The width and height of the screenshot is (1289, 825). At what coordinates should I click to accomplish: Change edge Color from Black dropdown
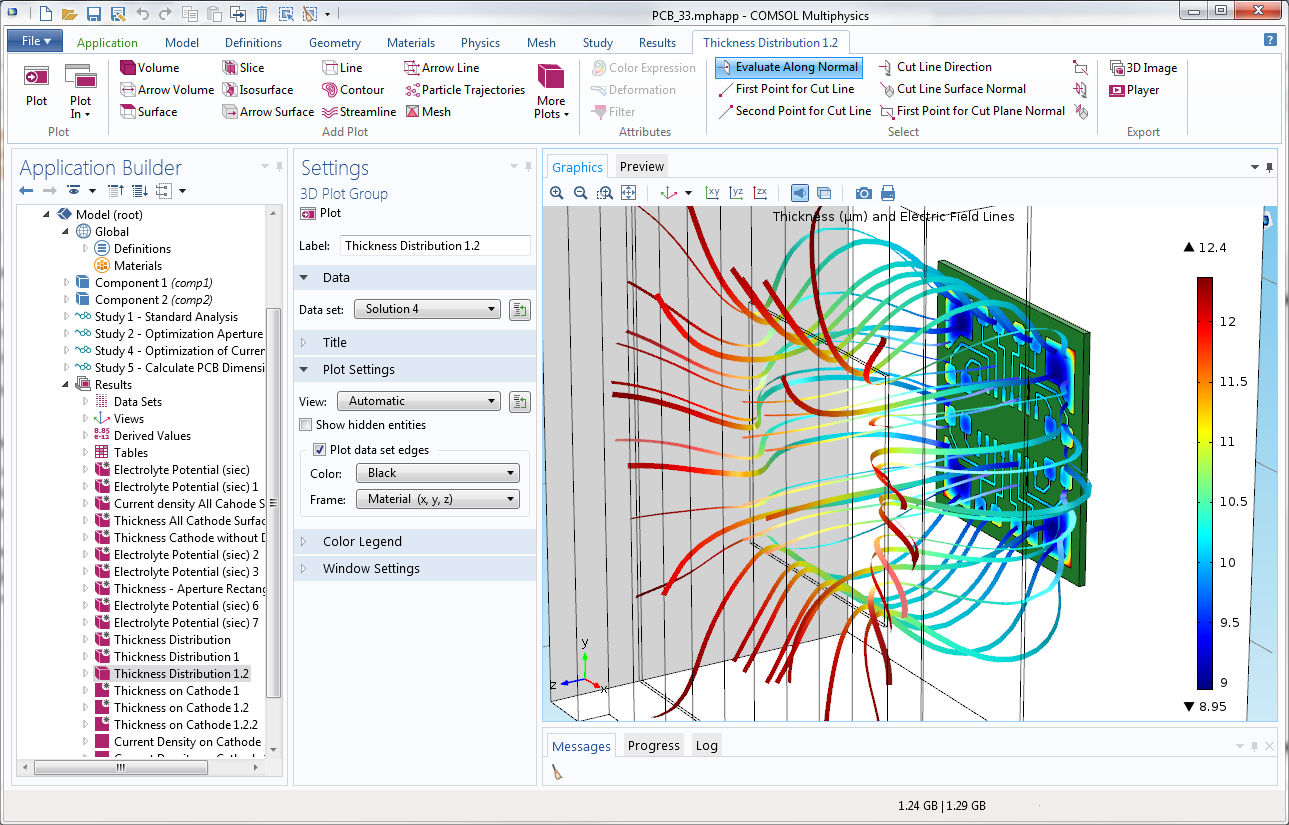pyautogui.click(x=437, y=472)
